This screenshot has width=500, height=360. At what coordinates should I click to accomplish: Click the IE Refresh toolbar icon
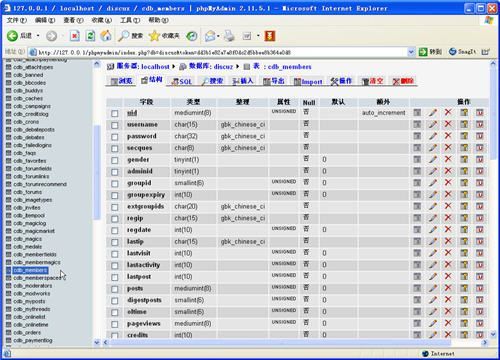[x=90, y=36]
